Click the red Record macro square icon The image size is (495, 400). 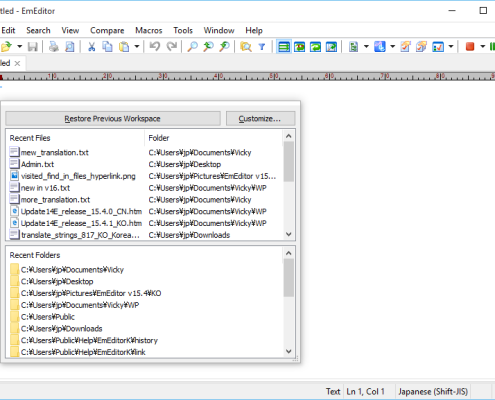click(470, 47)
